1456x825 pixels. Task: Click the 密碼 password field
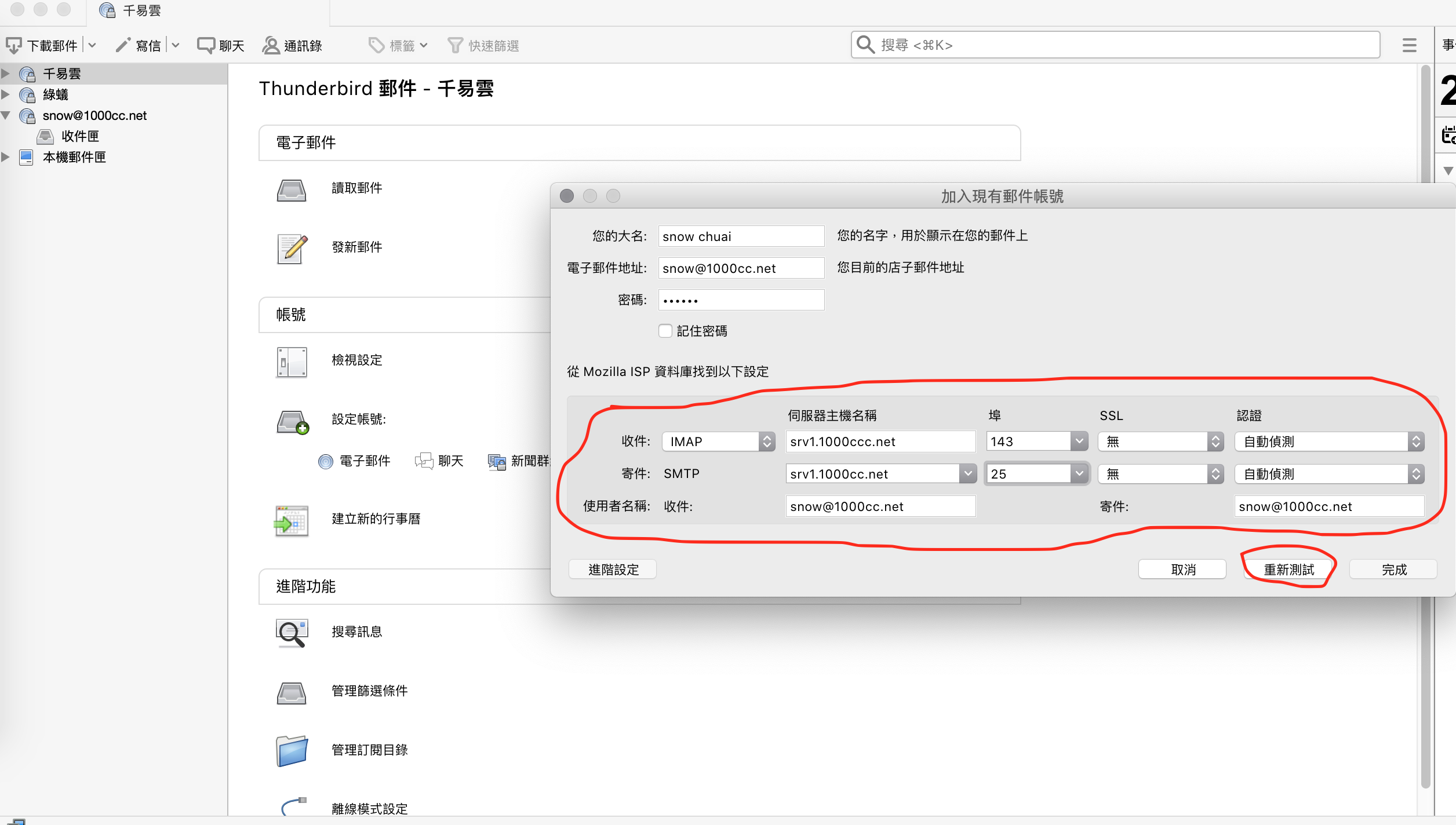click(741, 300)
